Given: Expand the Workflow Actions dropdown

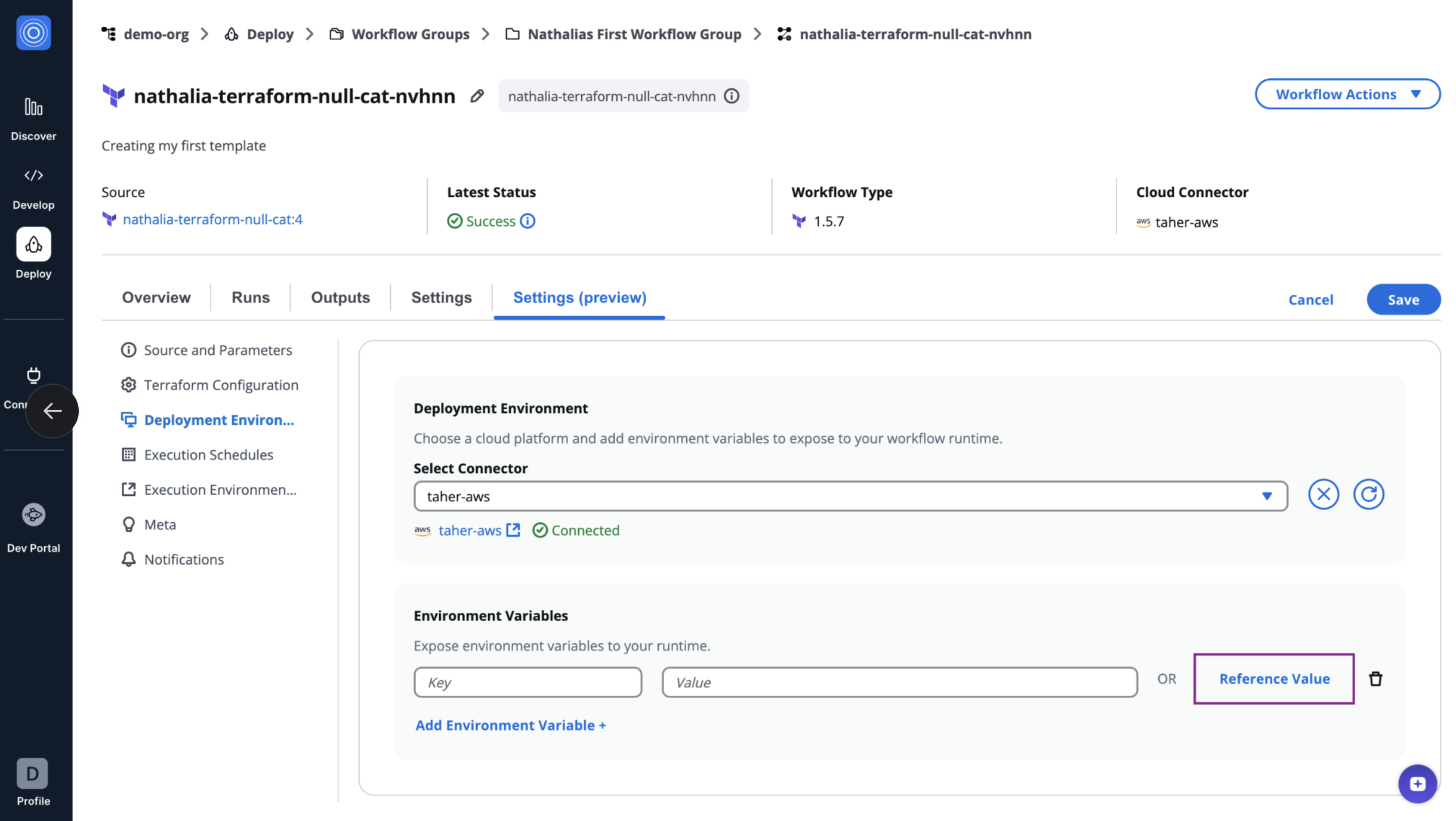Looking at the screenshot, I should [x=1347, y=94].
